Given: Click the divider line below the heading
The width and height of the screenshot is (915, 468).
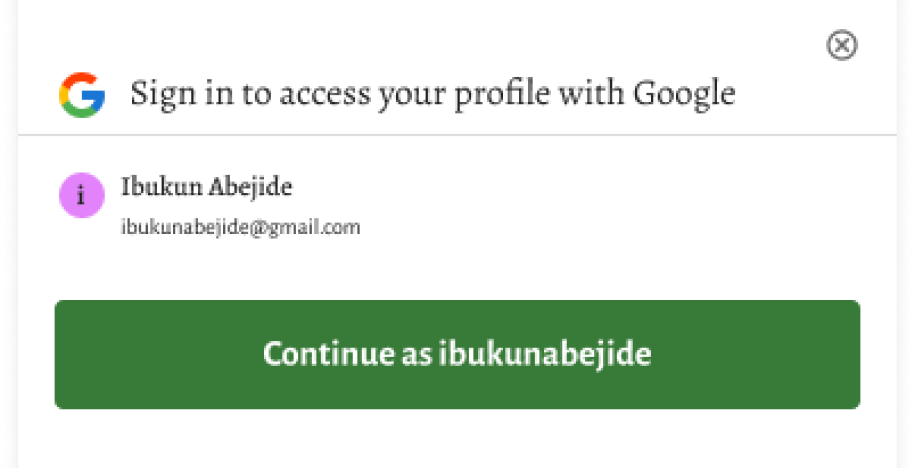Looking at the screenshot, I should tap(457, 135).
